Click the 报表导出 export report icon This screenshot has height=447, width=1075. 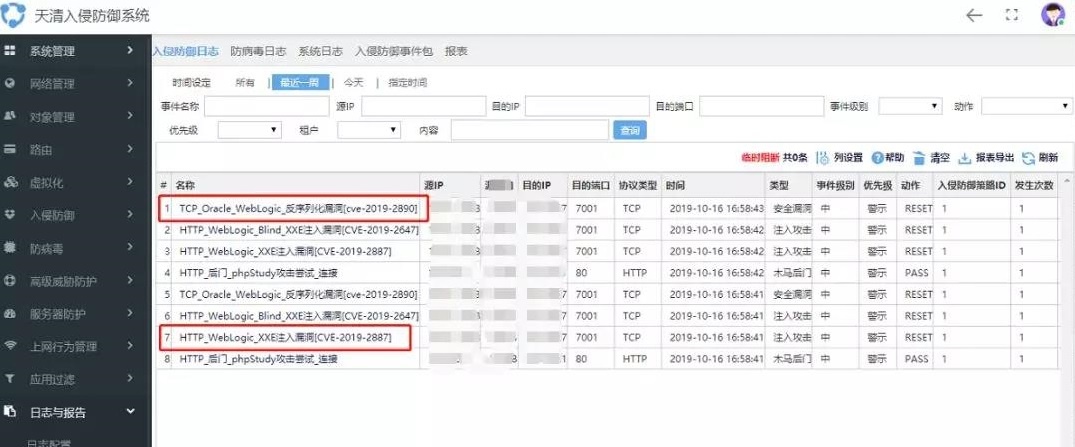coord(965,158)
